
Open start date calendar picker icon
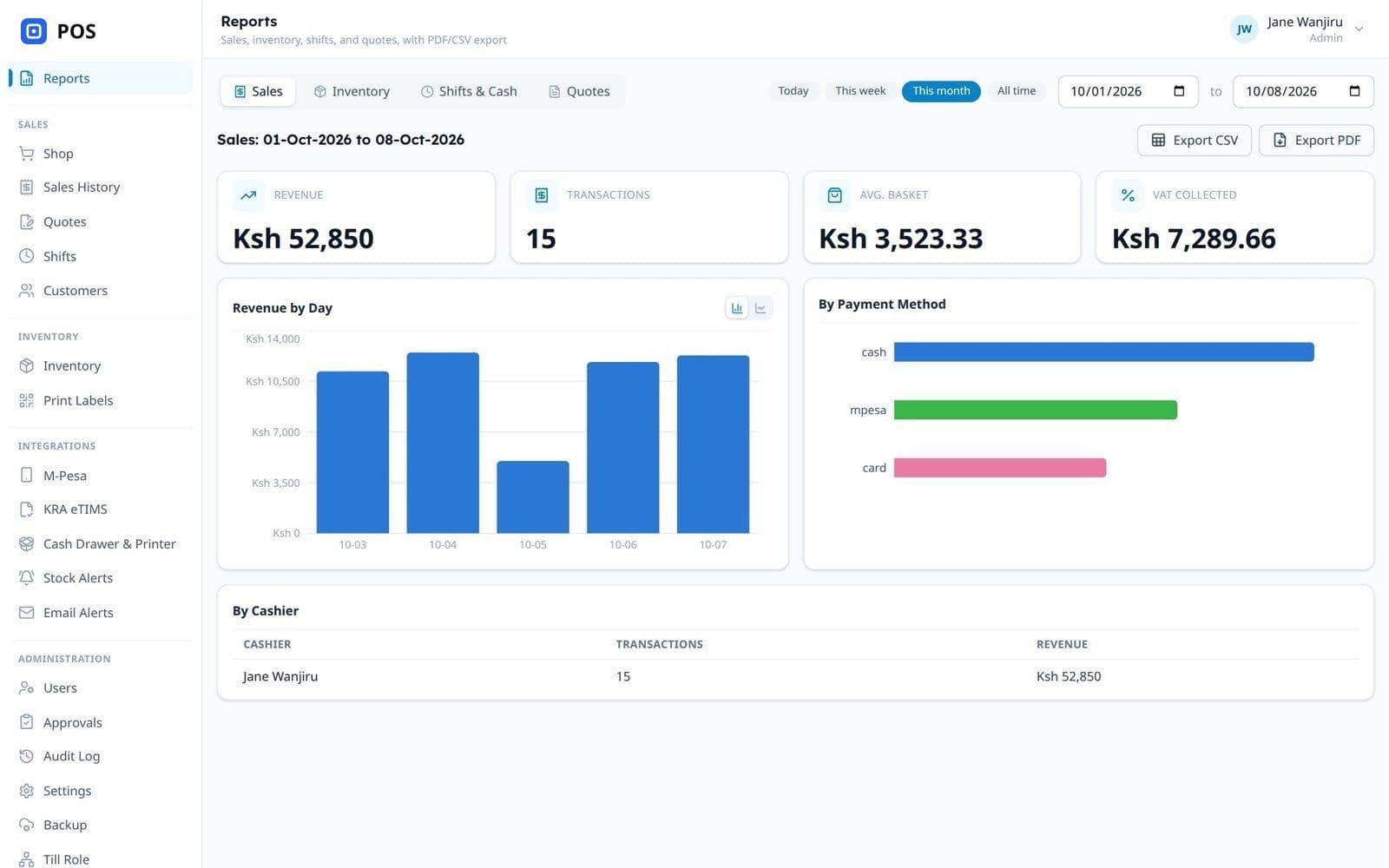[x=1179, y=91]
